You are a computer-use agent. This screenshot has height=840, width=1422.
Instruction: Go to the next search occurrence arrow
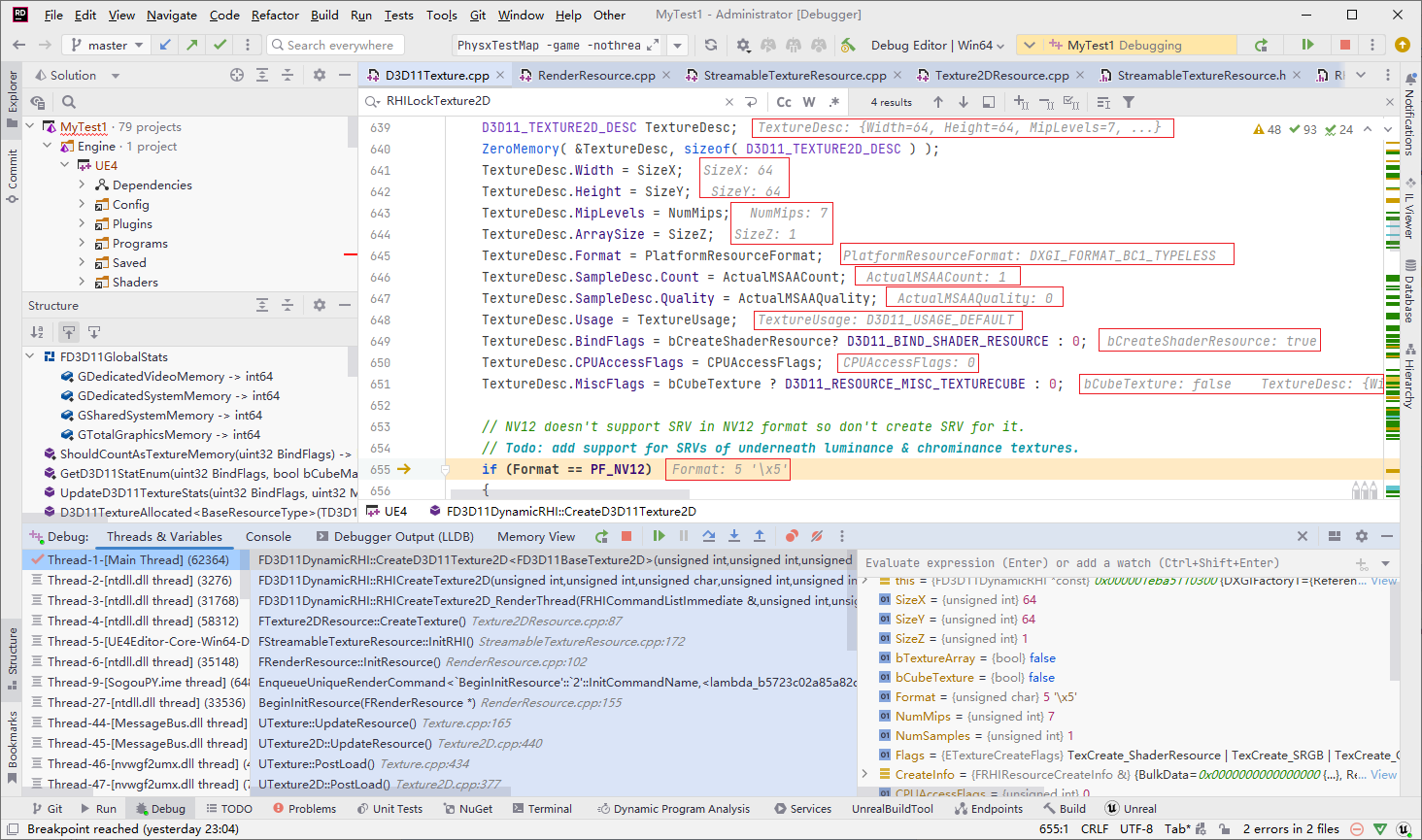pyautogui.click(x=964, y=102)
